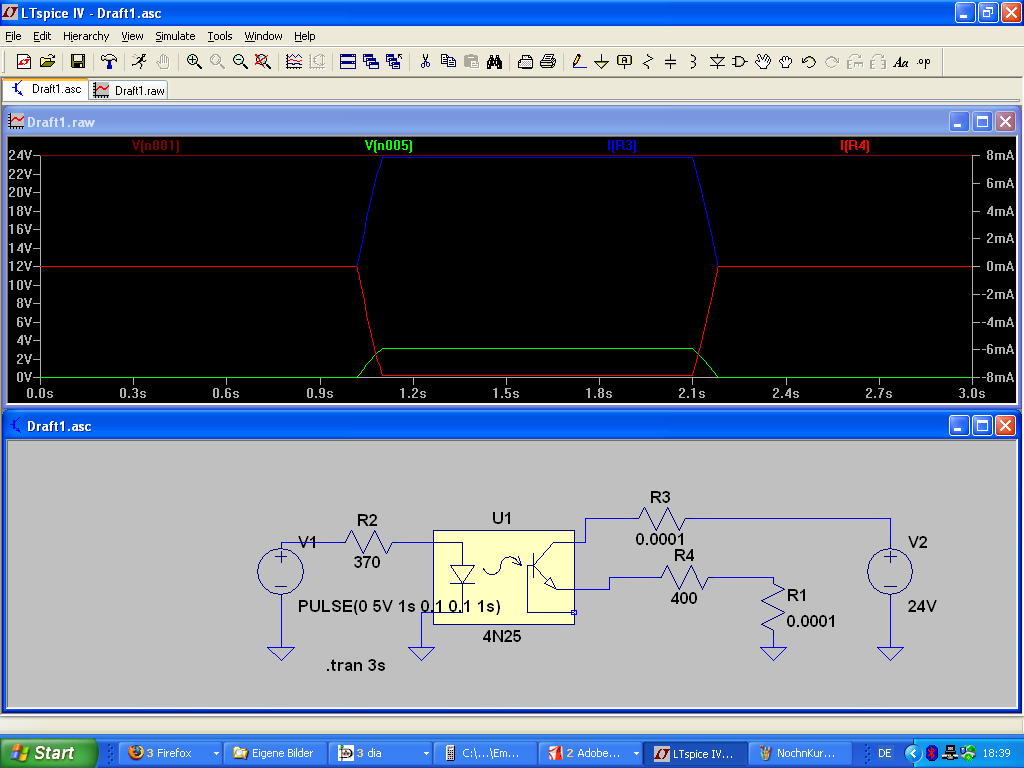Click the 4N25 optocoupler U1 symbol
This screenshot has height=768, width=1024.
pyautogui.click(x=504, y=577)
